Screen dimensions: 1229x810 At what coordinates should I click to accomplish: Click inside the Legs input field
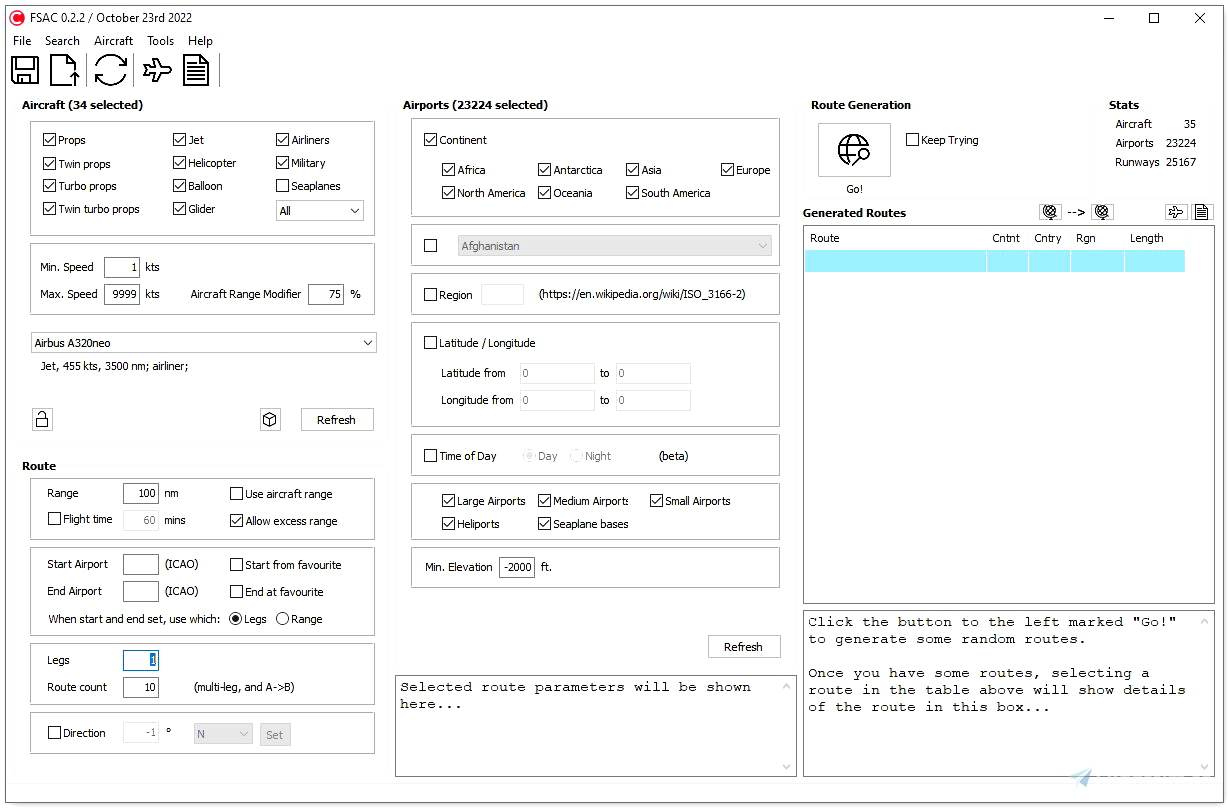click(140, 660)
